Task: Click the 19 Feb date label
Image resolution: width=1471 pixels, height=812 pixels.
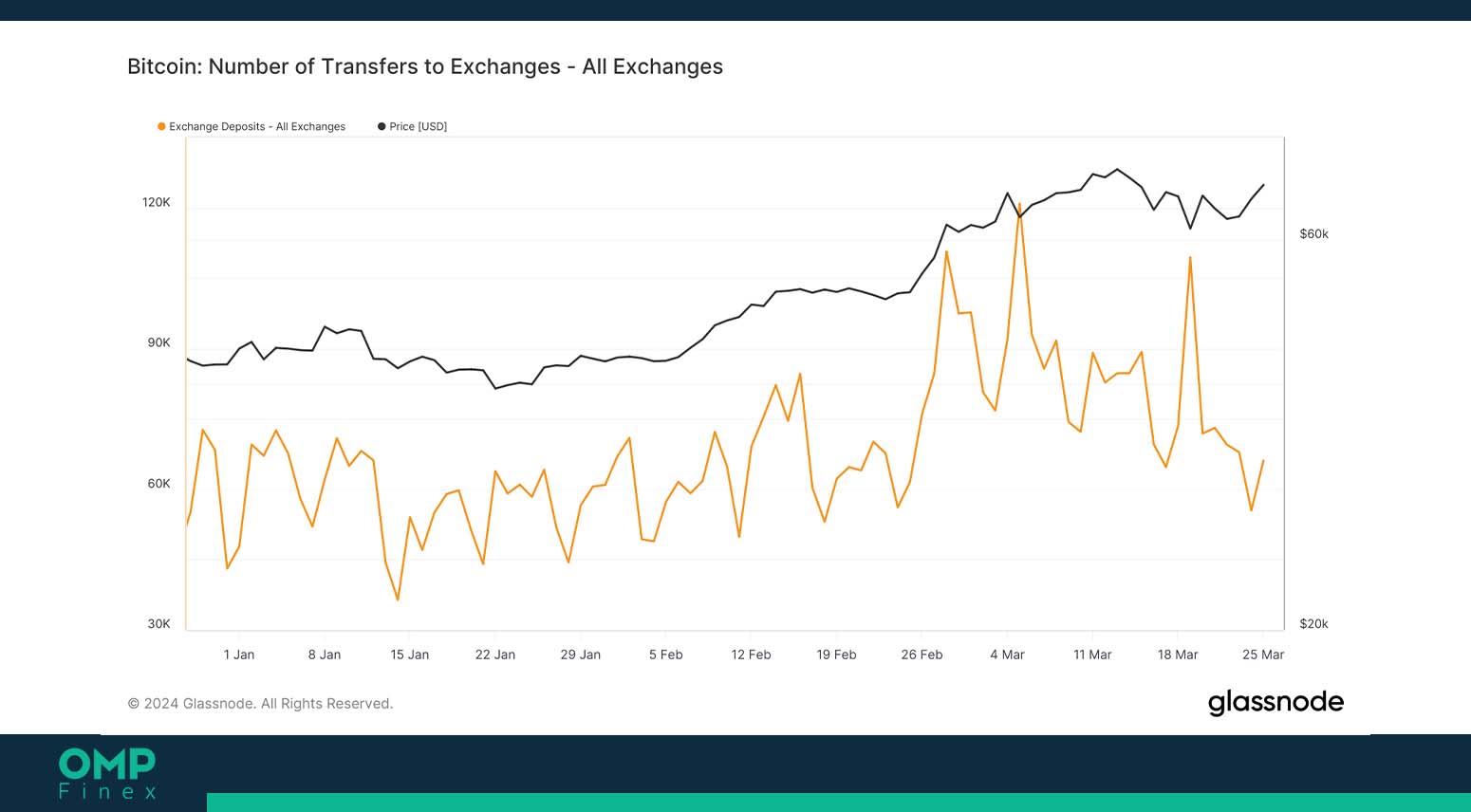Action: (x=837, y=655)
